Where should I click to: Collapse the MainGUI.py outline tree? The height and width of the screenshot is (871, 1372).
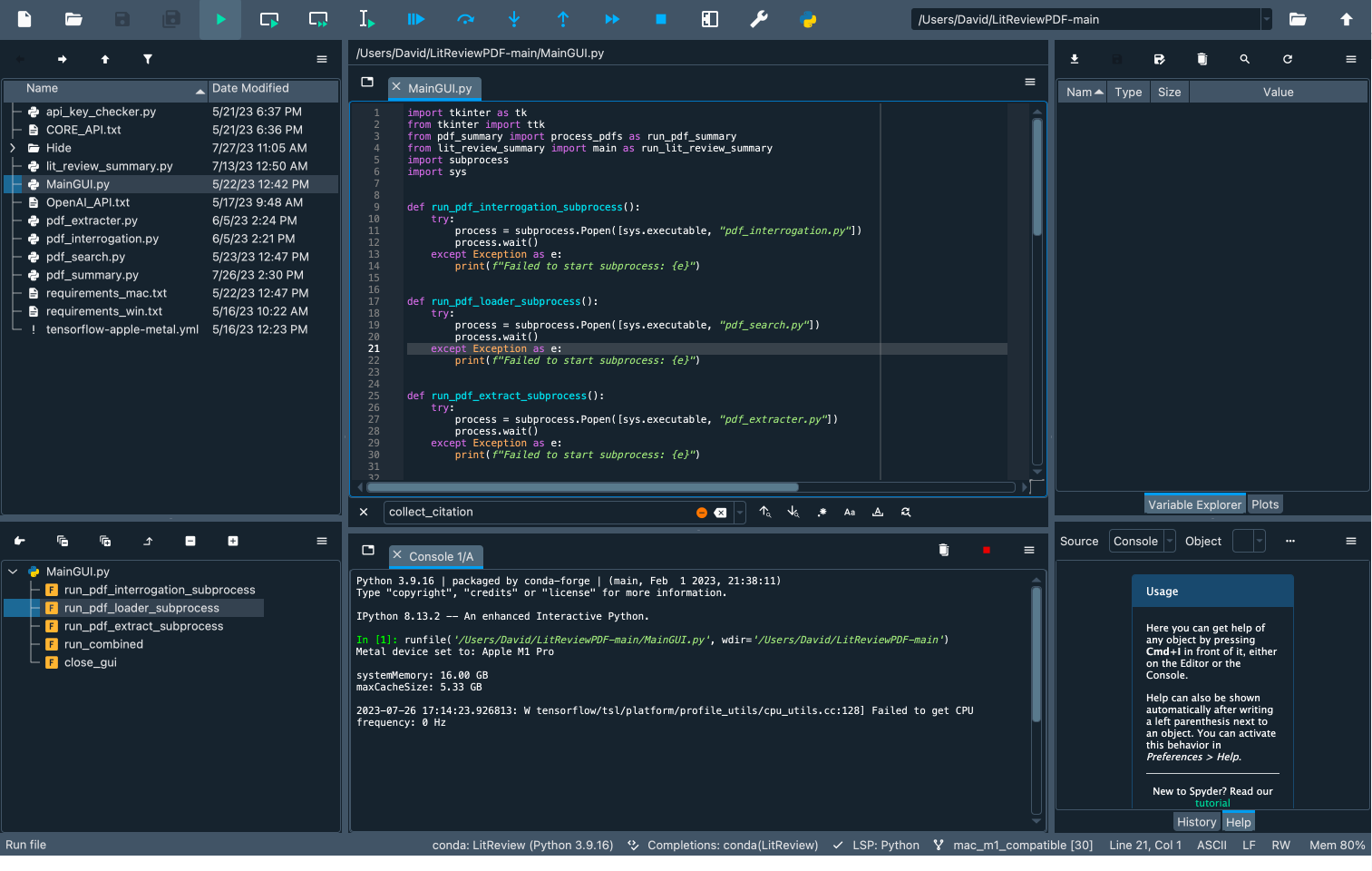point(12,571)
